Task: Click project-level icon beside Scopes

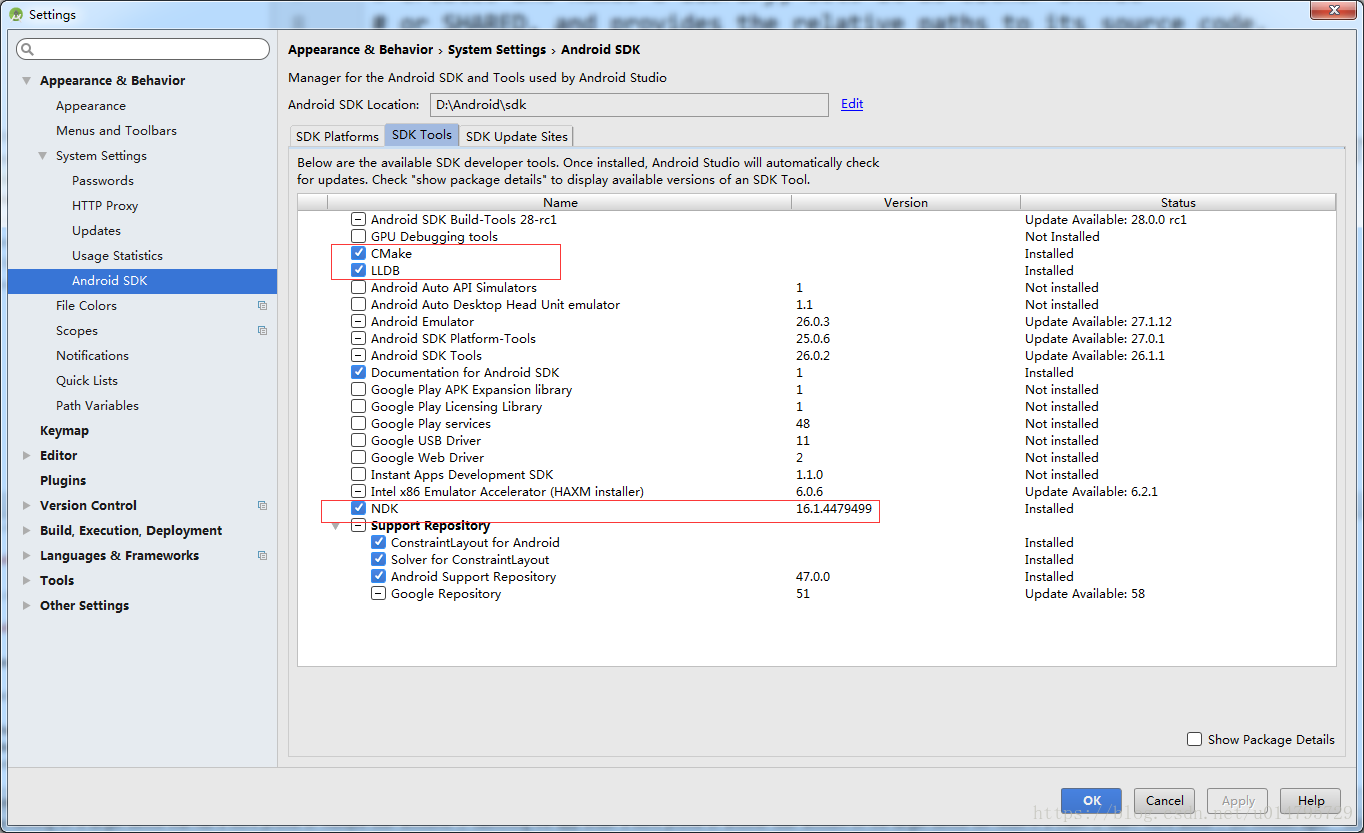Action: point(262,331)
